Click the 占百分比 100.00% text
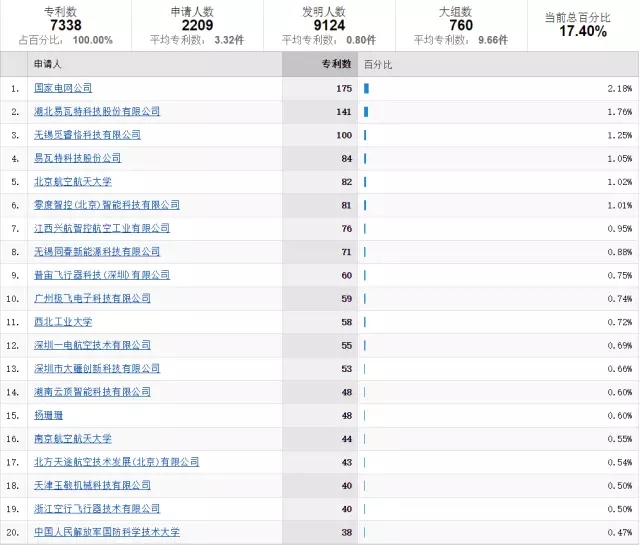 click(66, 40)
